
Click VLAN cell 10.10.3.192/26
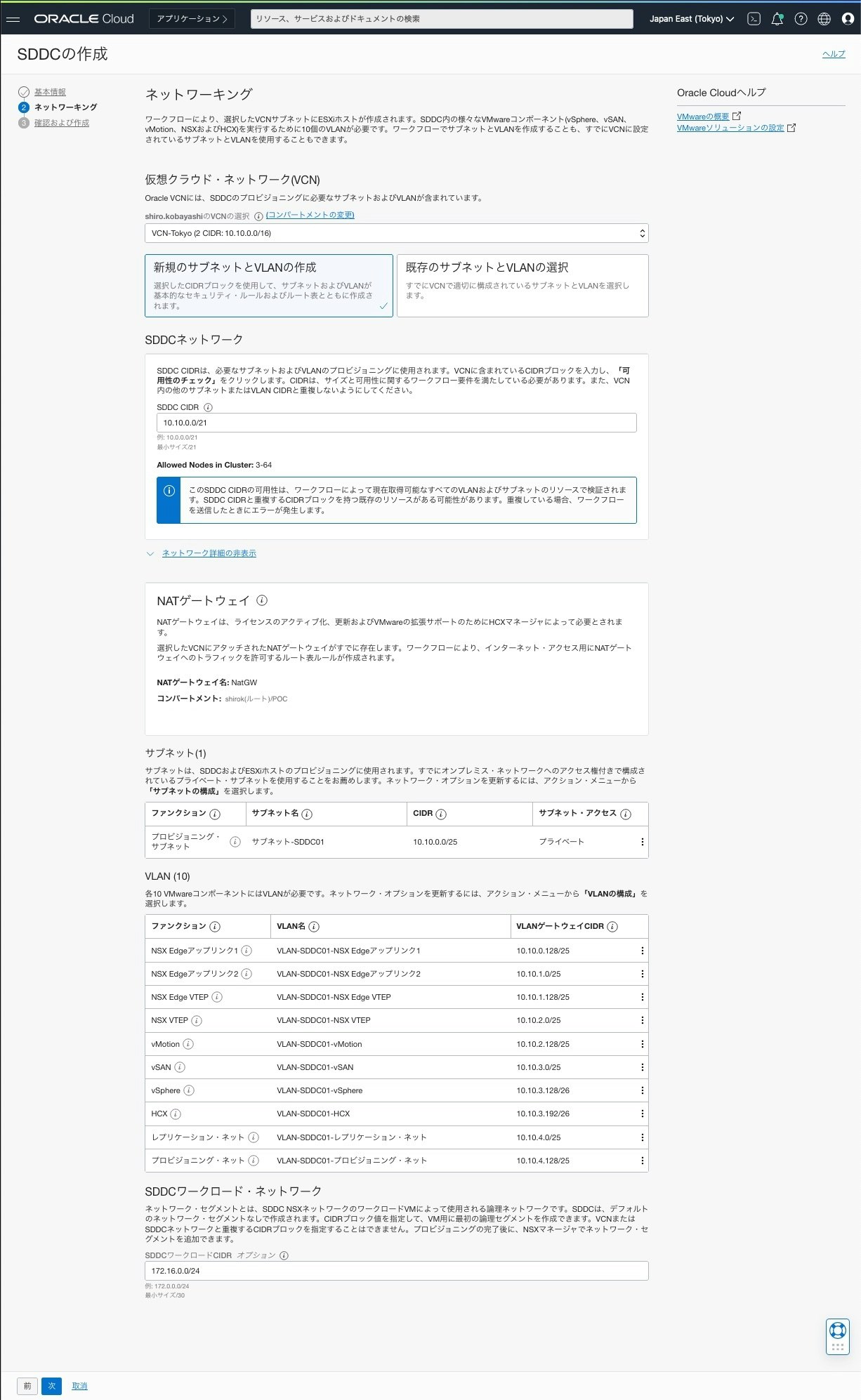click(543, 1114)
